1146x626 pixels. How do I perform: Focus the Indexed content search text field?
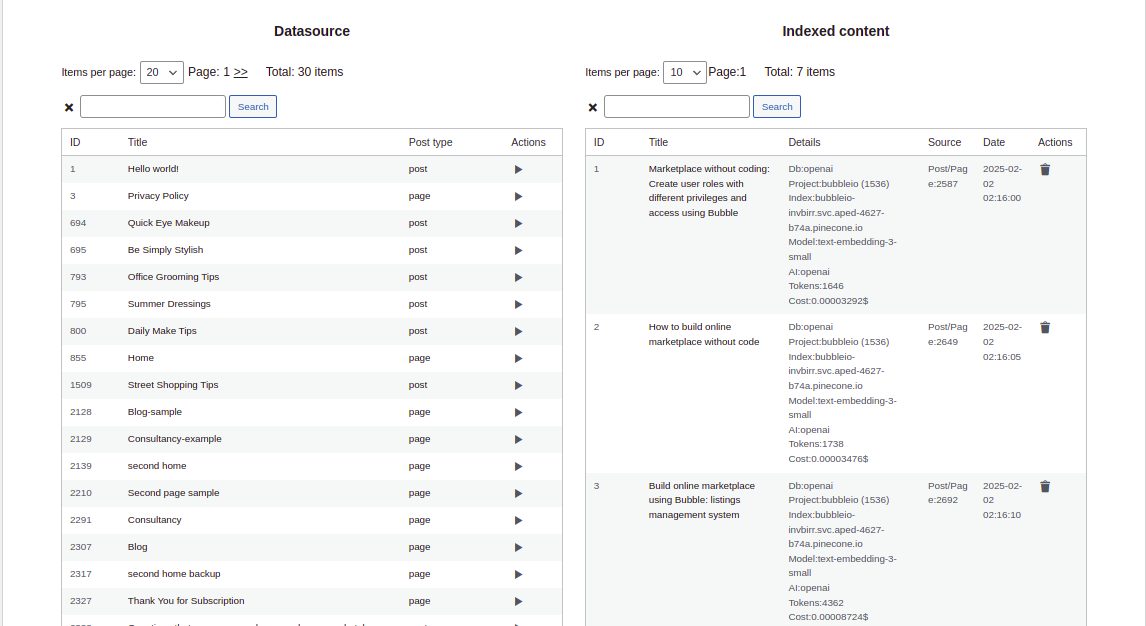[x=677, y=107]
